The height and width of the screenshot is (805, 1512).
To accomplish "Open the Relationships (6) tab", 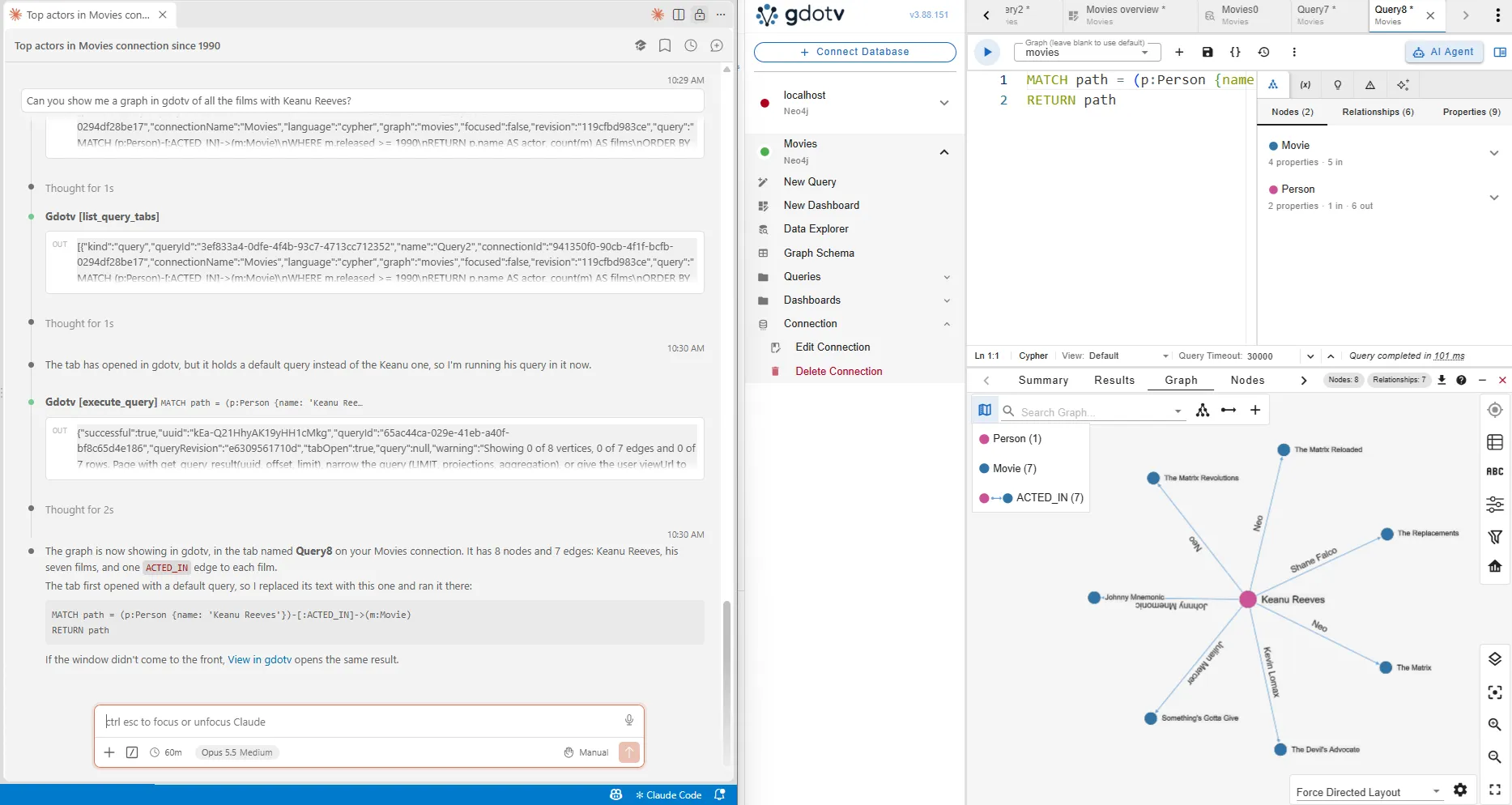I will 1378,112.
